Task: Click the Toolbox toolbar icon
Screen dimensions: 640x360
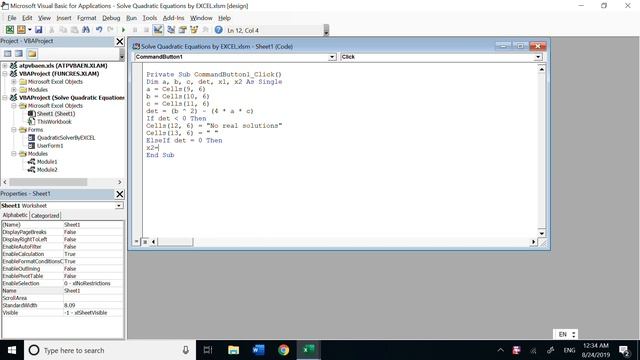Action: [205, 30]
